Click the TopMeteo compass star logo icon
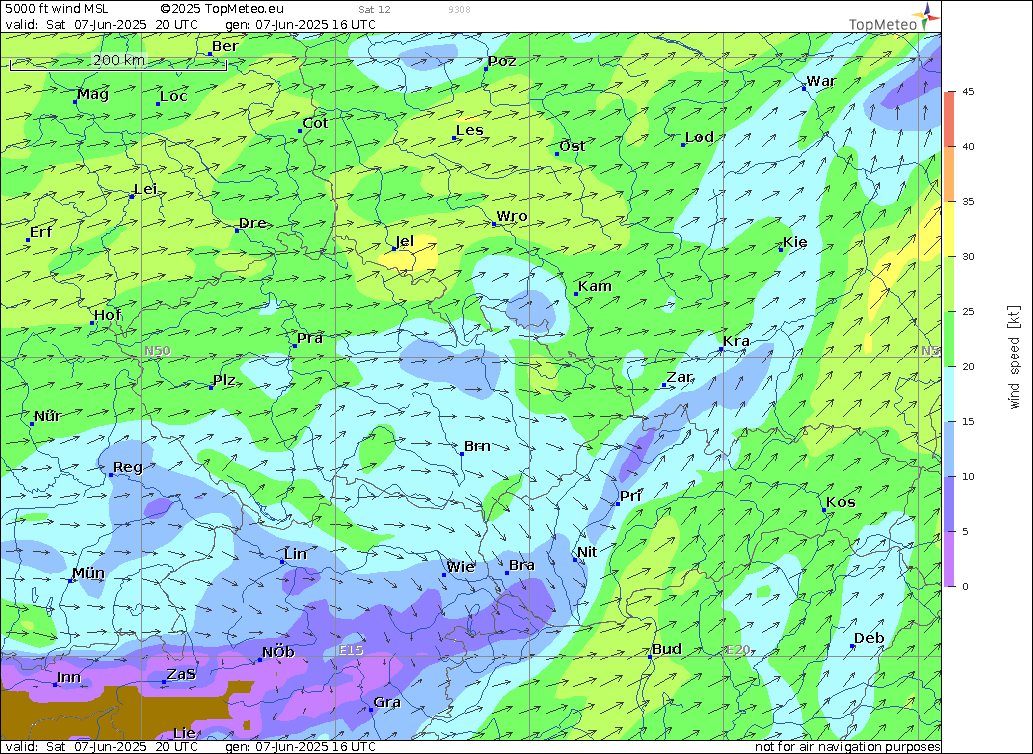The height and width of the screenshot is (754, 1033). click(x=927, y=16)
